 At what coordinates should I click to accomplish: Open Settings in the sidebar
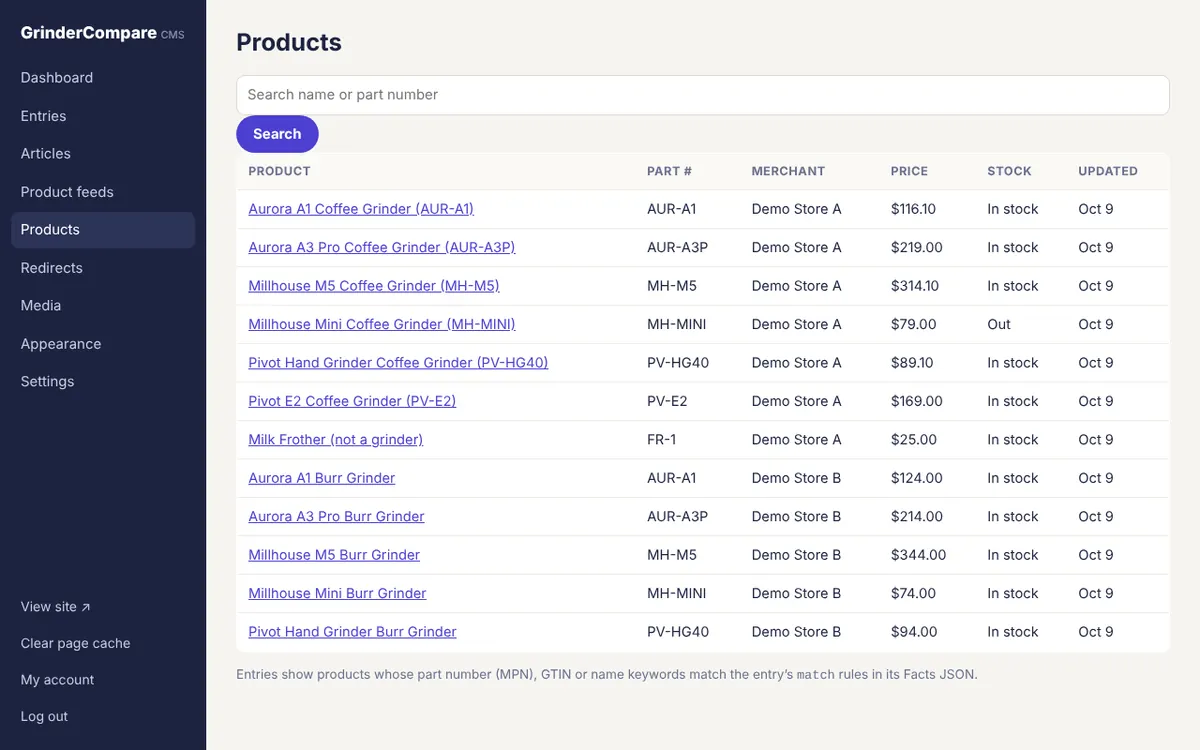[103, 382]
